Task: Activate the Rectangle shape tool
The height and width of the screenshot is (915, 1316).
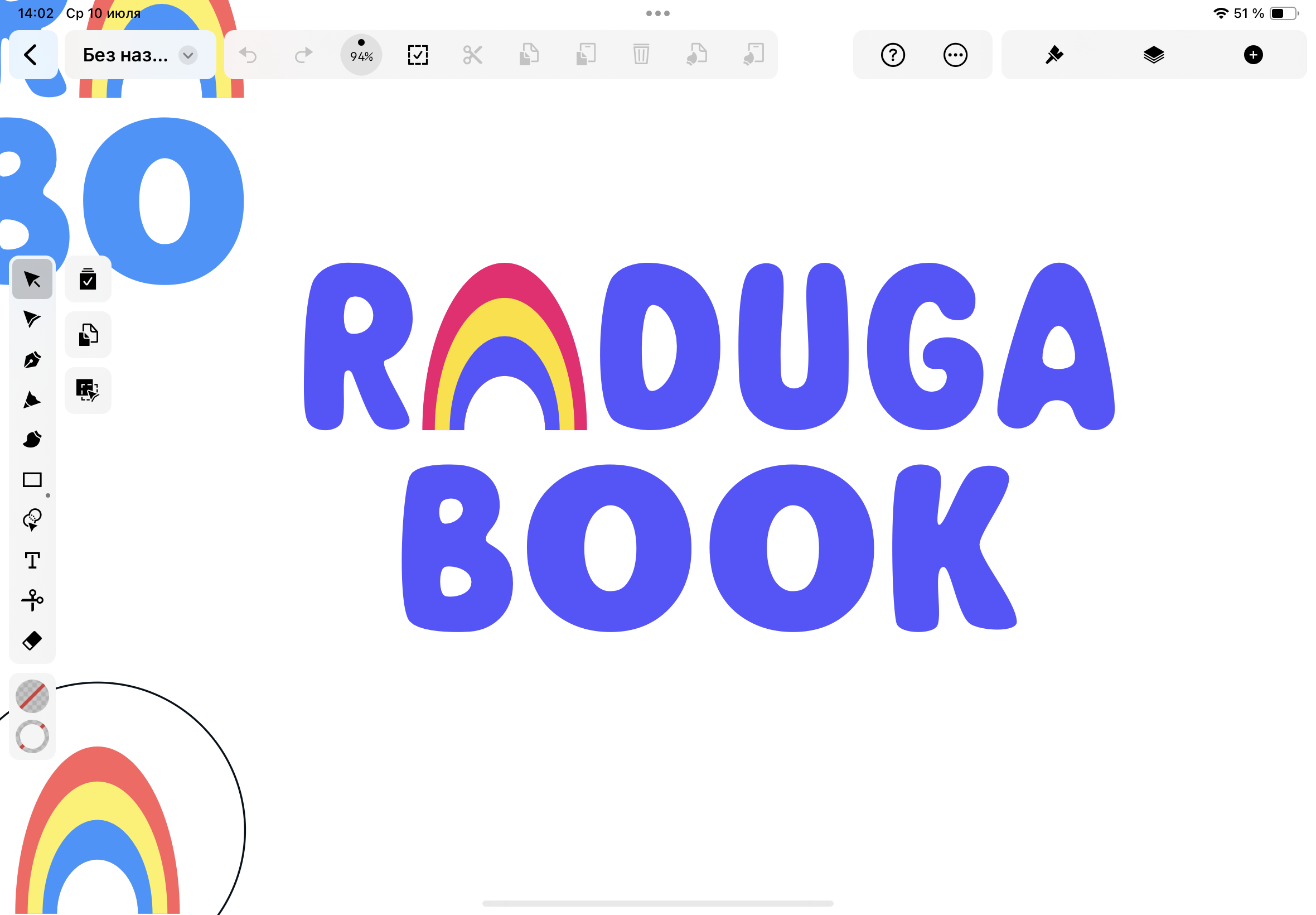Action: [32, 480]
